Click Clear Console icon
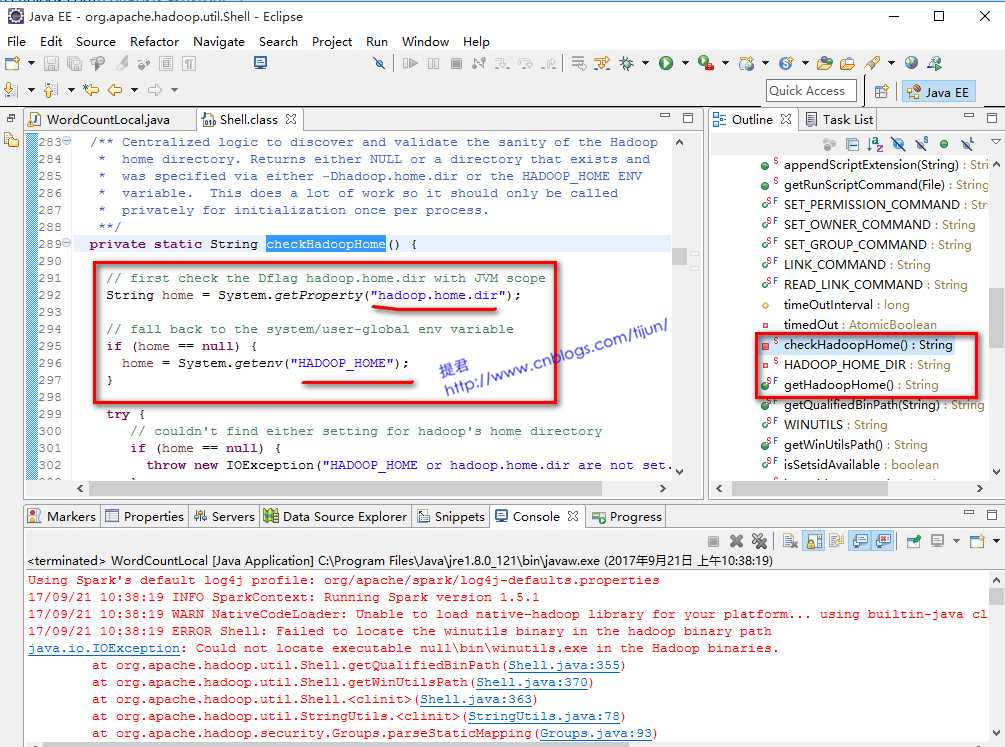 (790, 541)
